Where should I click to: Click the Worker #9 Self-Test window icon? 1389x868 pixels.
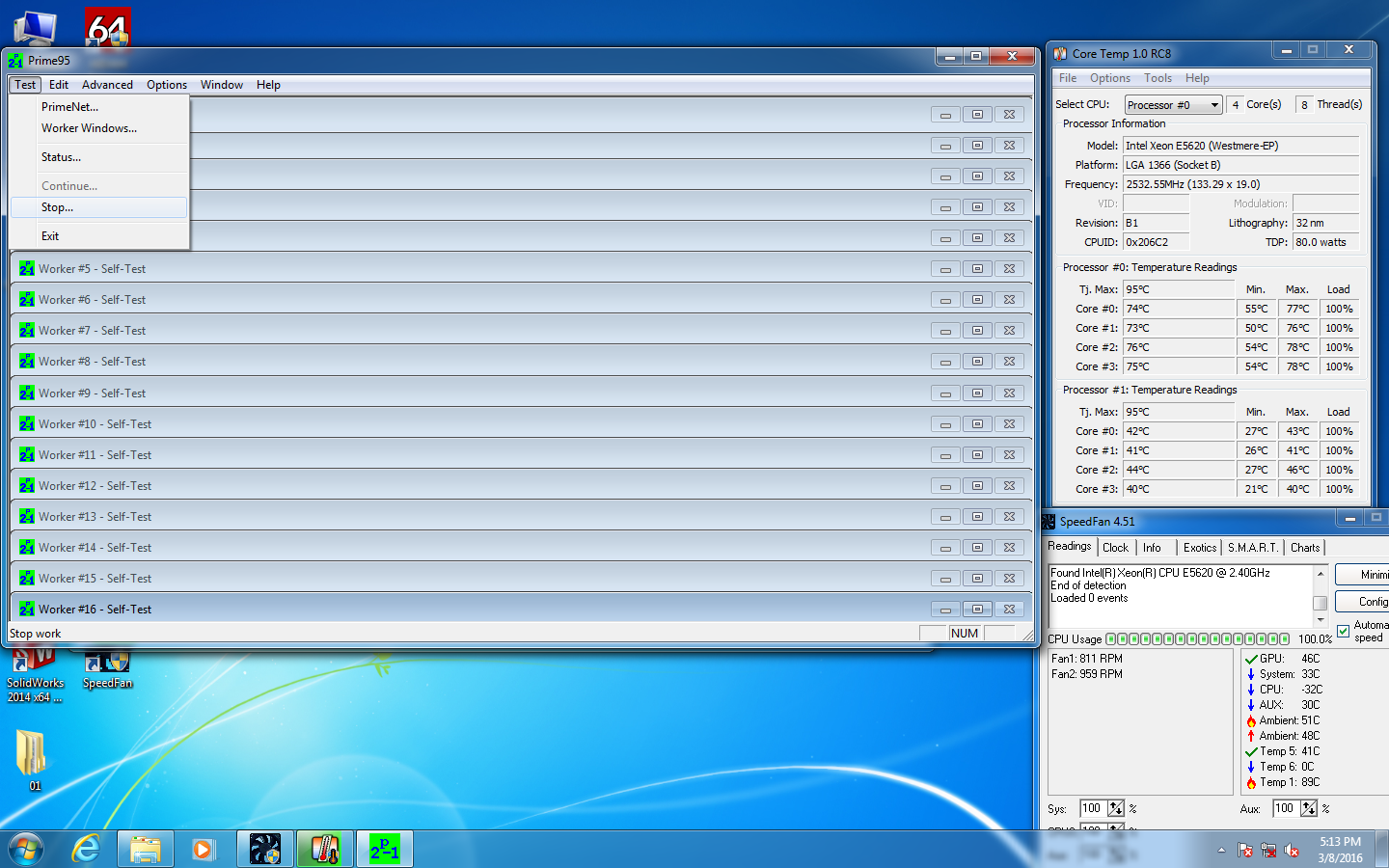27,393
